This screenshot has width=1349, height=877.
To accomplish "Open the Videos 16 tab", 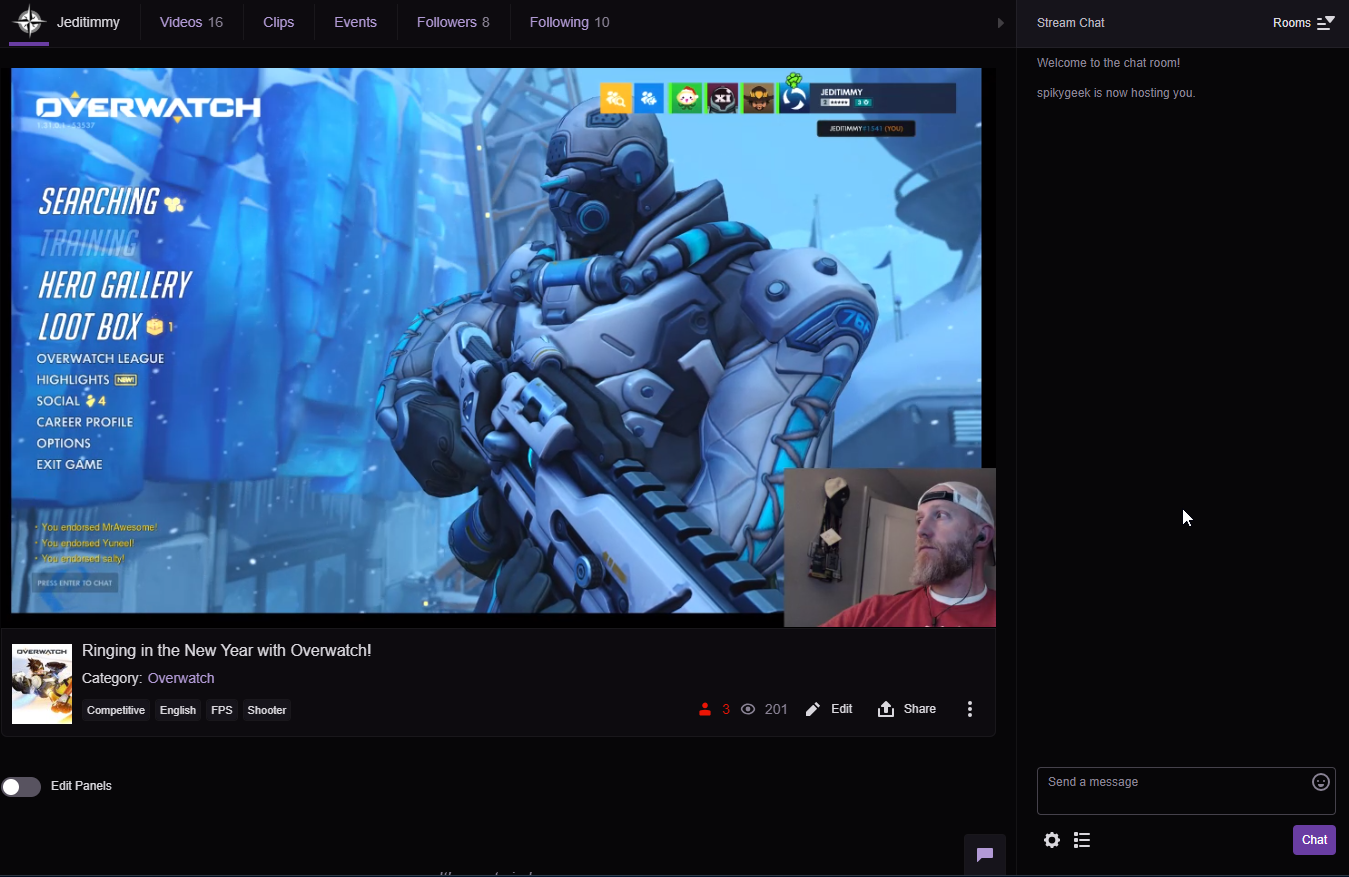I will point(191,22).
